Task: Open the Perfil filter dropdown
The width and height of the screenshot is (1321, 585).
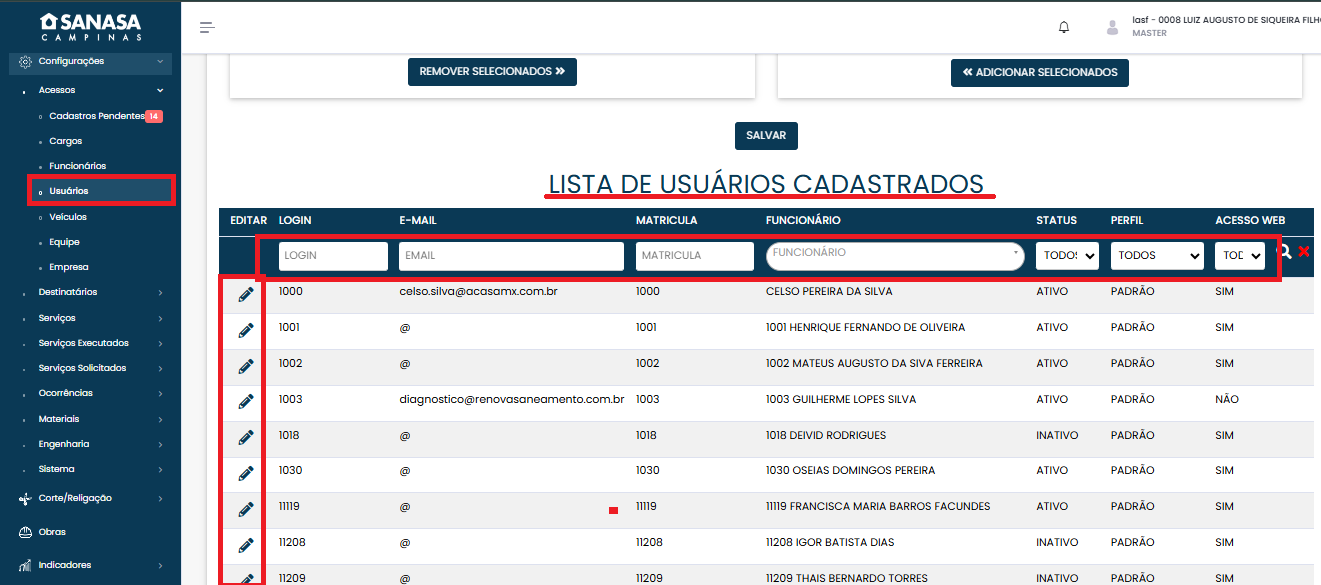Action: (x=1156, y=256)
